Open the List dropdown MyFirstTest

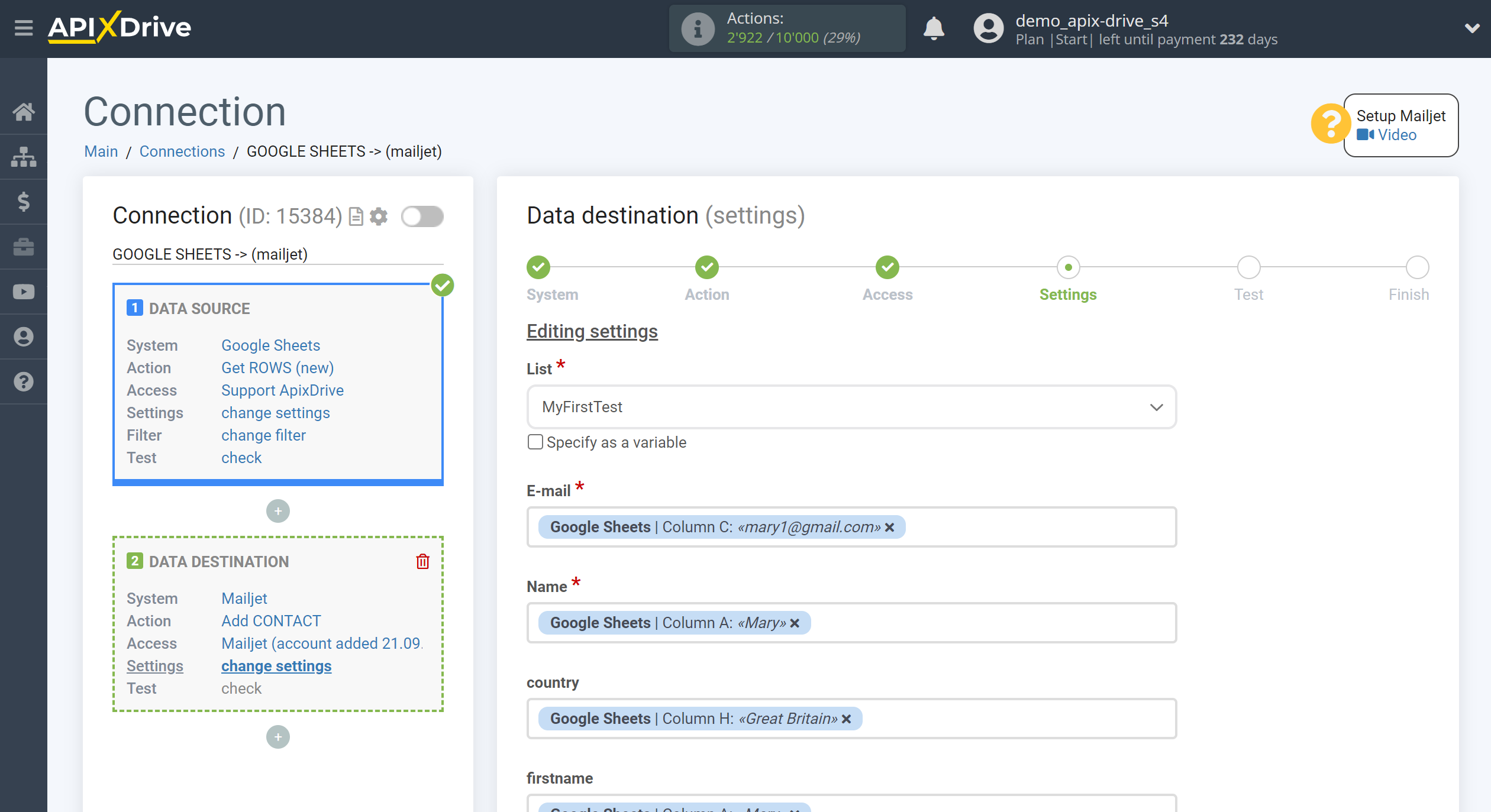tap(851, 407)
